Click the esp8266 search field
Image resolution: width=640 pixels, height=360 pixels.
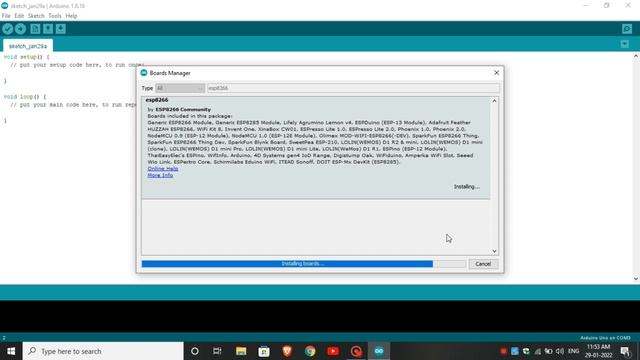353,88
